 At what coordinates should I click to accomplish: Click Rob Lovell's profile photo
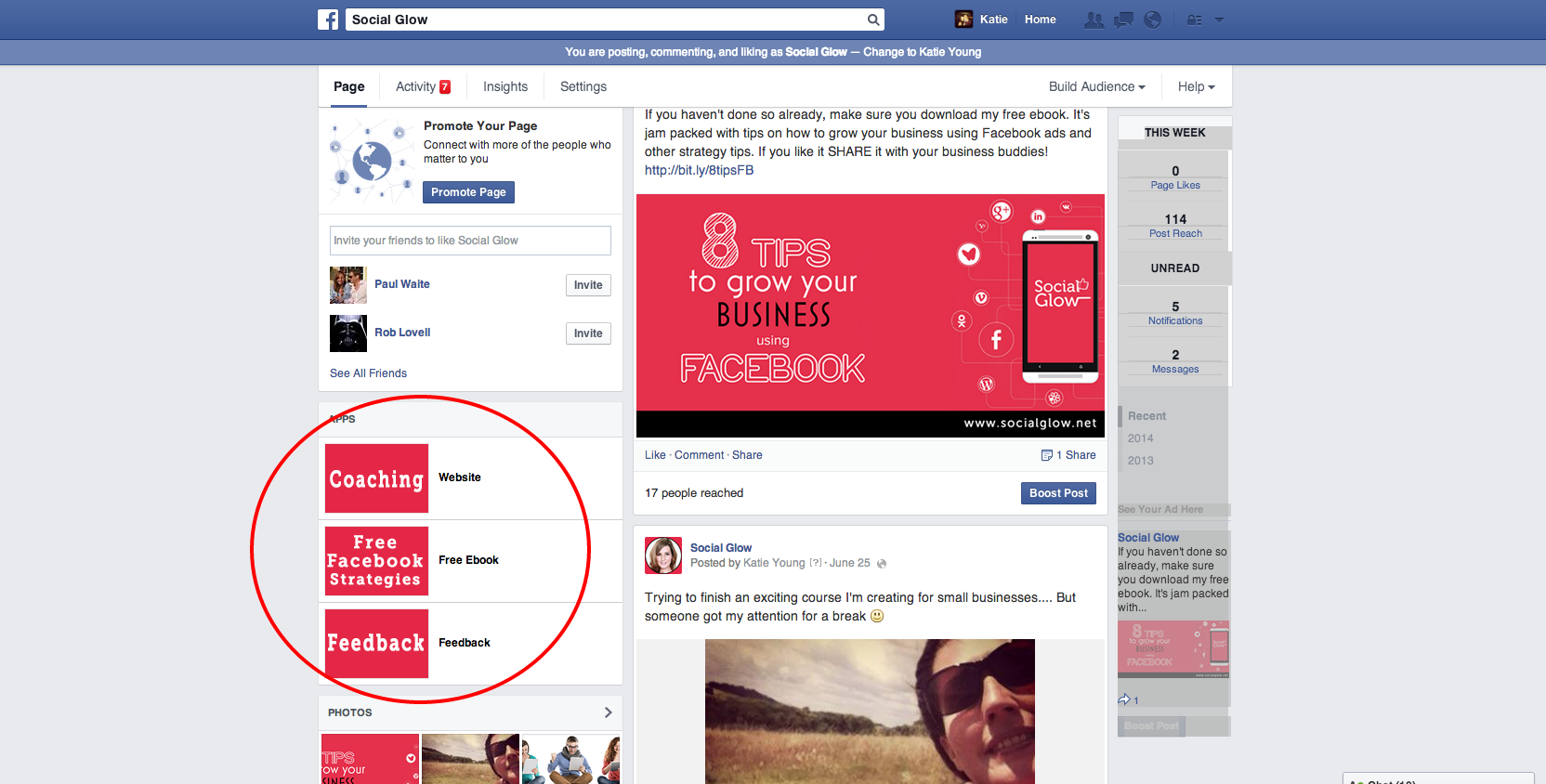pos(348,333)
